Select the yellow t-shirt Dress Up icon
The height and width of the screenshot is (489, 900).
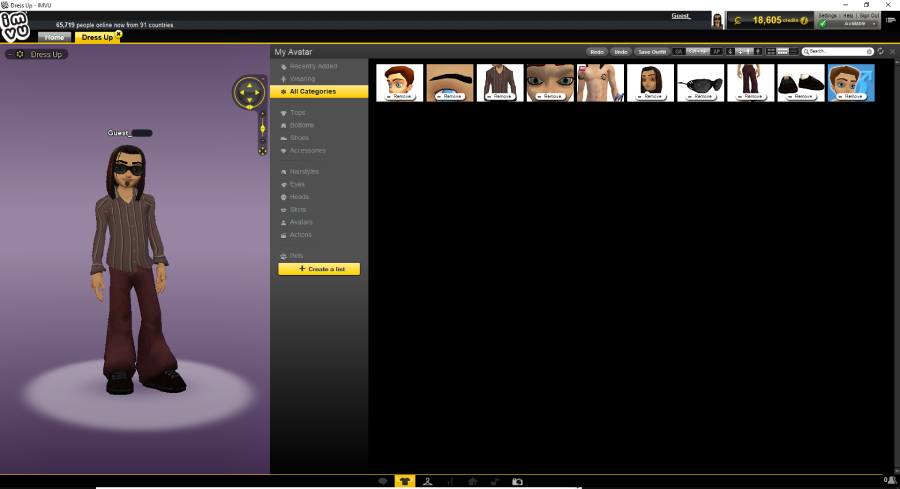tap(405, 481)
